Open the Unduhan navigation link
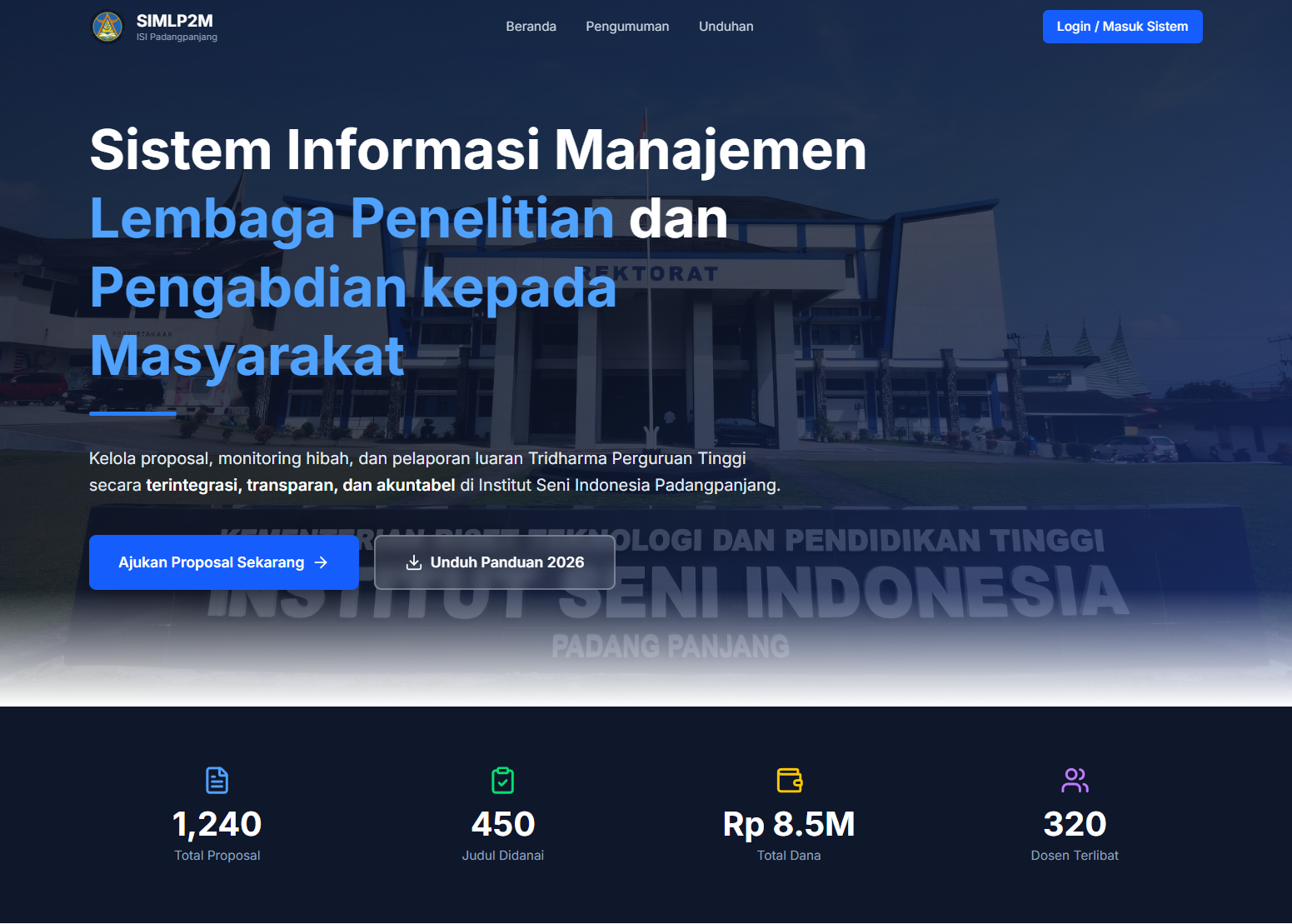The height and width of the screenshot is (924, 1292). pos(726,27)
